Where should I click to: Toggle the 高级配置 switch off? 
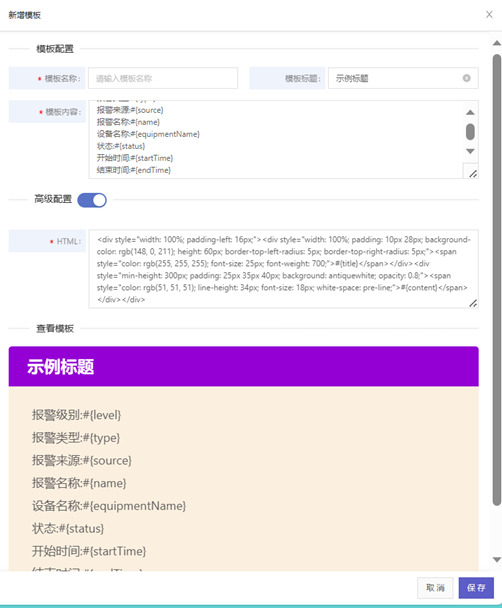point(92,200)
